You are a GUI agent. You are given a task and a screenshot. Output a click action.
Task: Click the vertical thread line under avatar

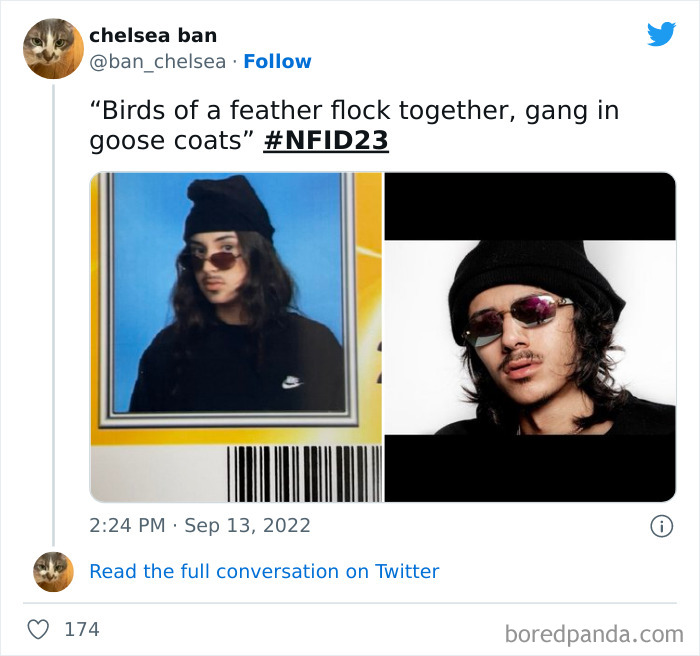pos(54,315)
